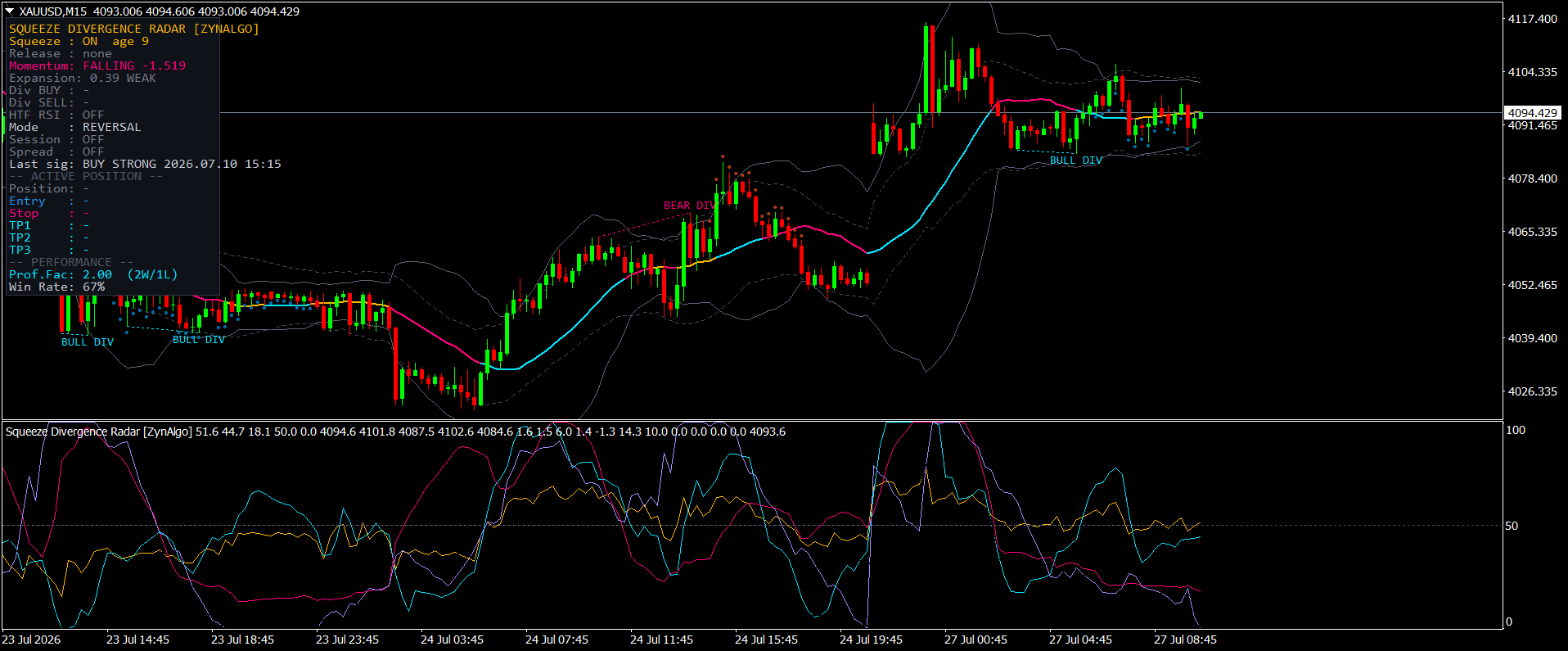Click the '24 Jul 15:45' time label
The image size is (1568, 651).
click(x=766, y=640)
